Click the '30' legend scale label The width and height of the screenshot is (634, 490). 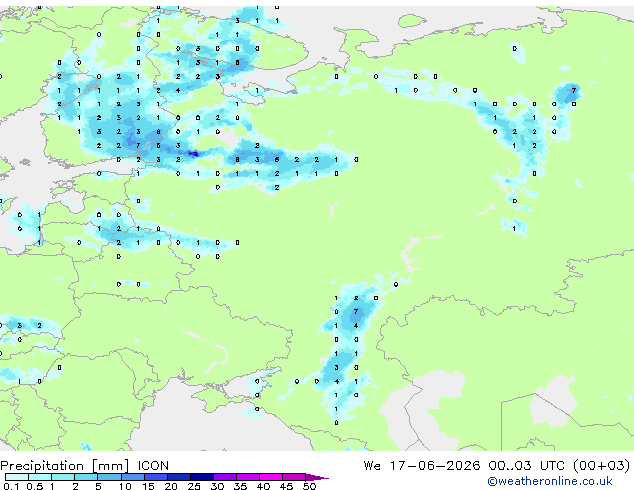[217, 486]
